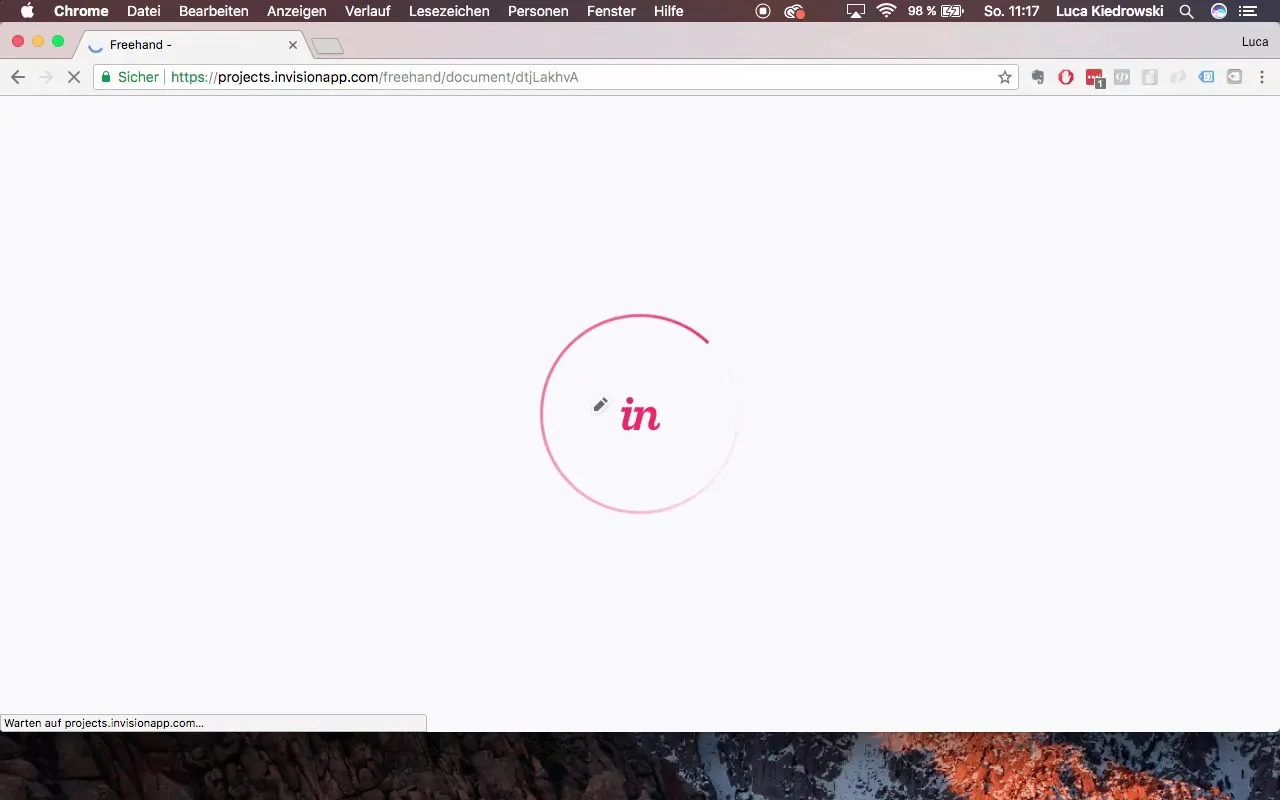Open the AirPlay display menu
Image resolution: width=1280 pixels, height=800 pixels.
[x=855, y=11]
